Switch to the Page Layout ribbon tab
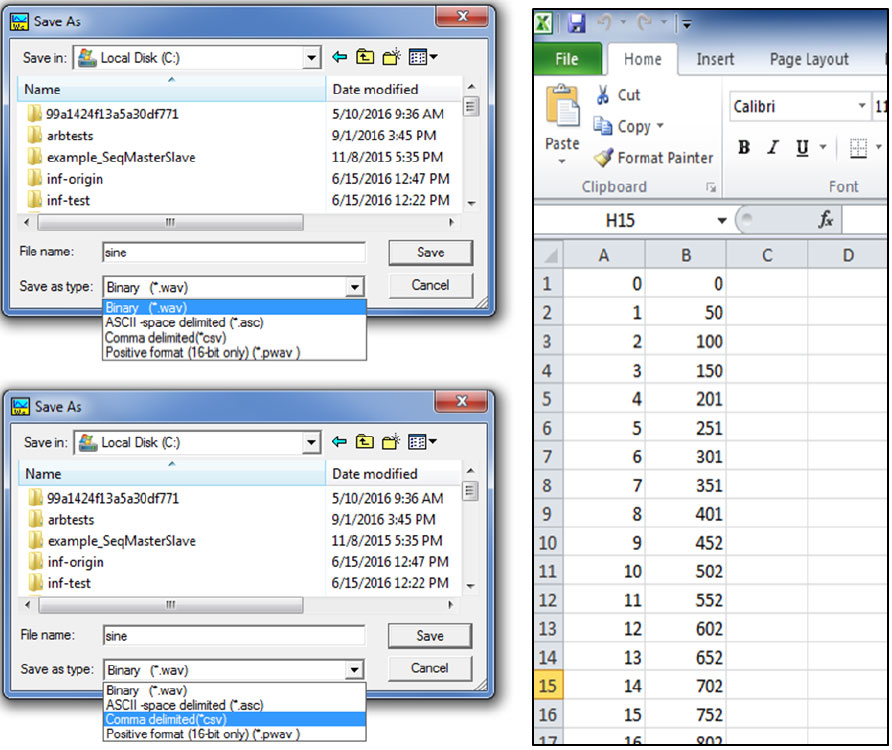892x750 pixels. 808,59
